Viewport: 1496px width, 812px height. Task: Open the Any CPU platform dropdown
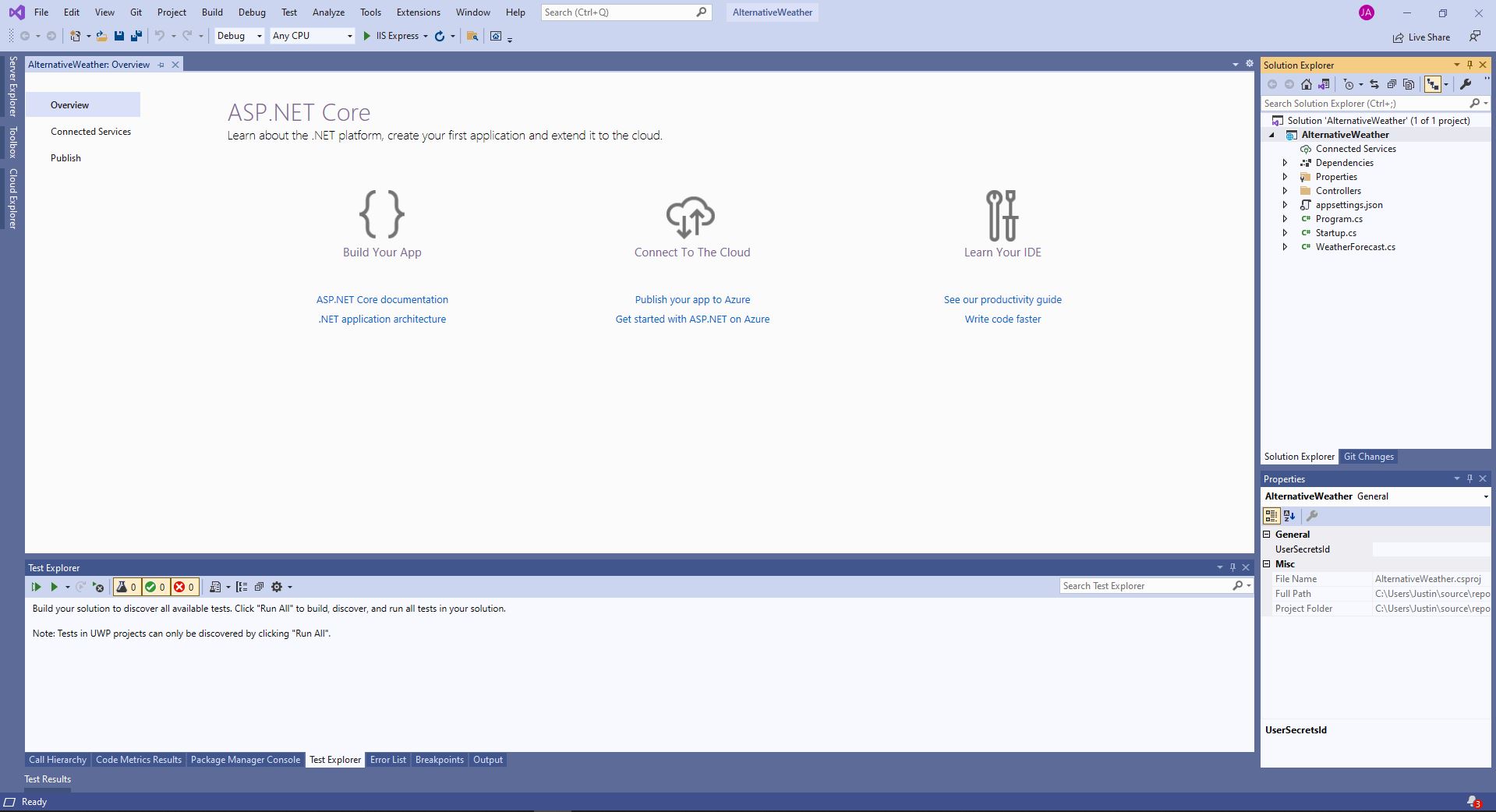click(313, 36)
